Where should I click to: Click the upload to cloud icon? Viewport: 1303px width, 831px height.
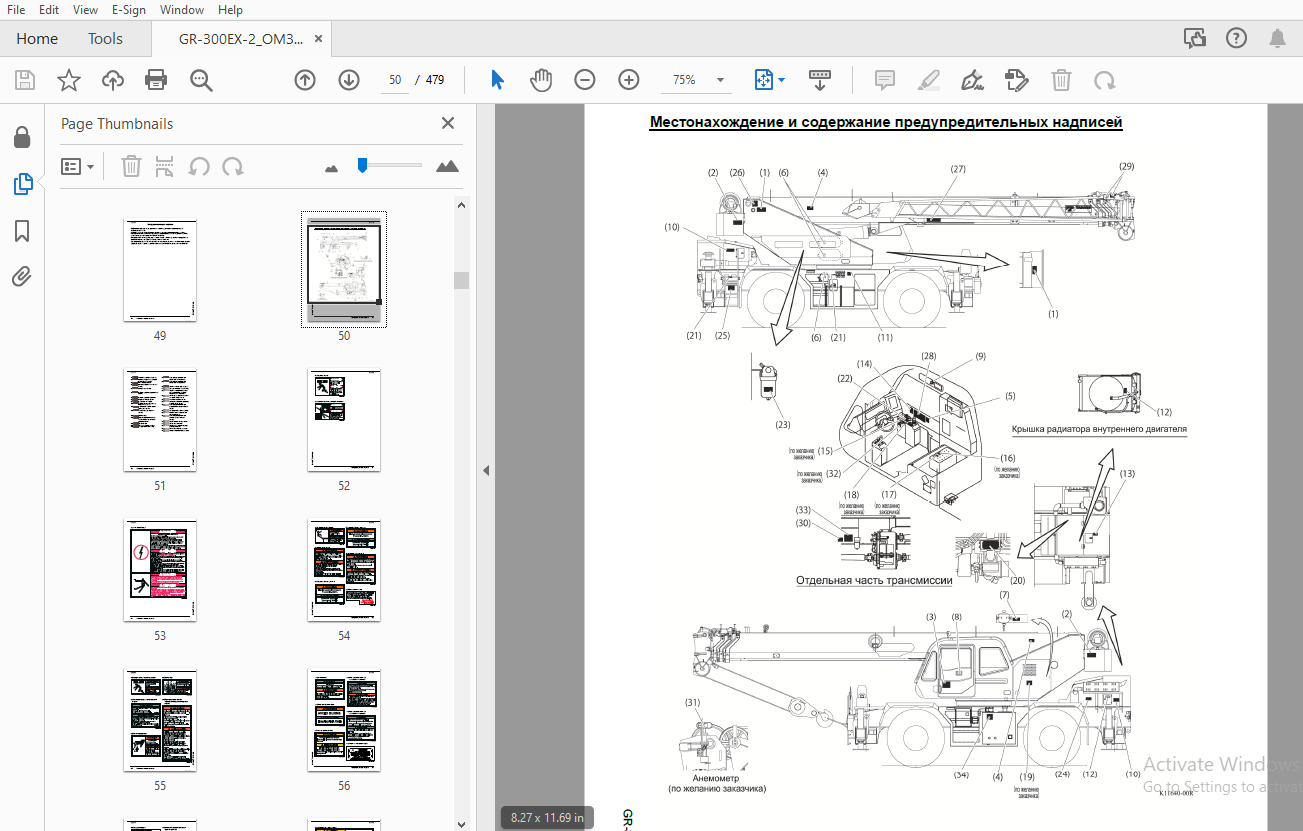click(x=113, y=81)
